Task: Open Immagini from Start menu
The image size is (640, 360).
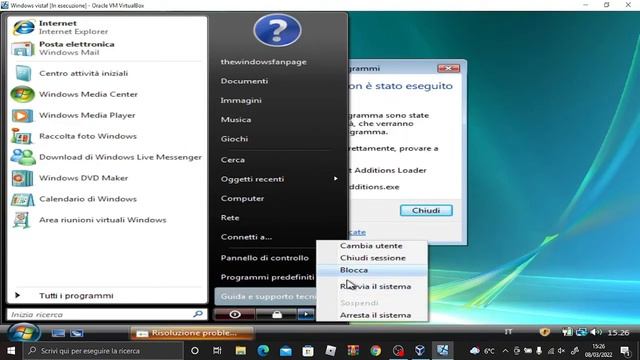Action: (241, 100)
